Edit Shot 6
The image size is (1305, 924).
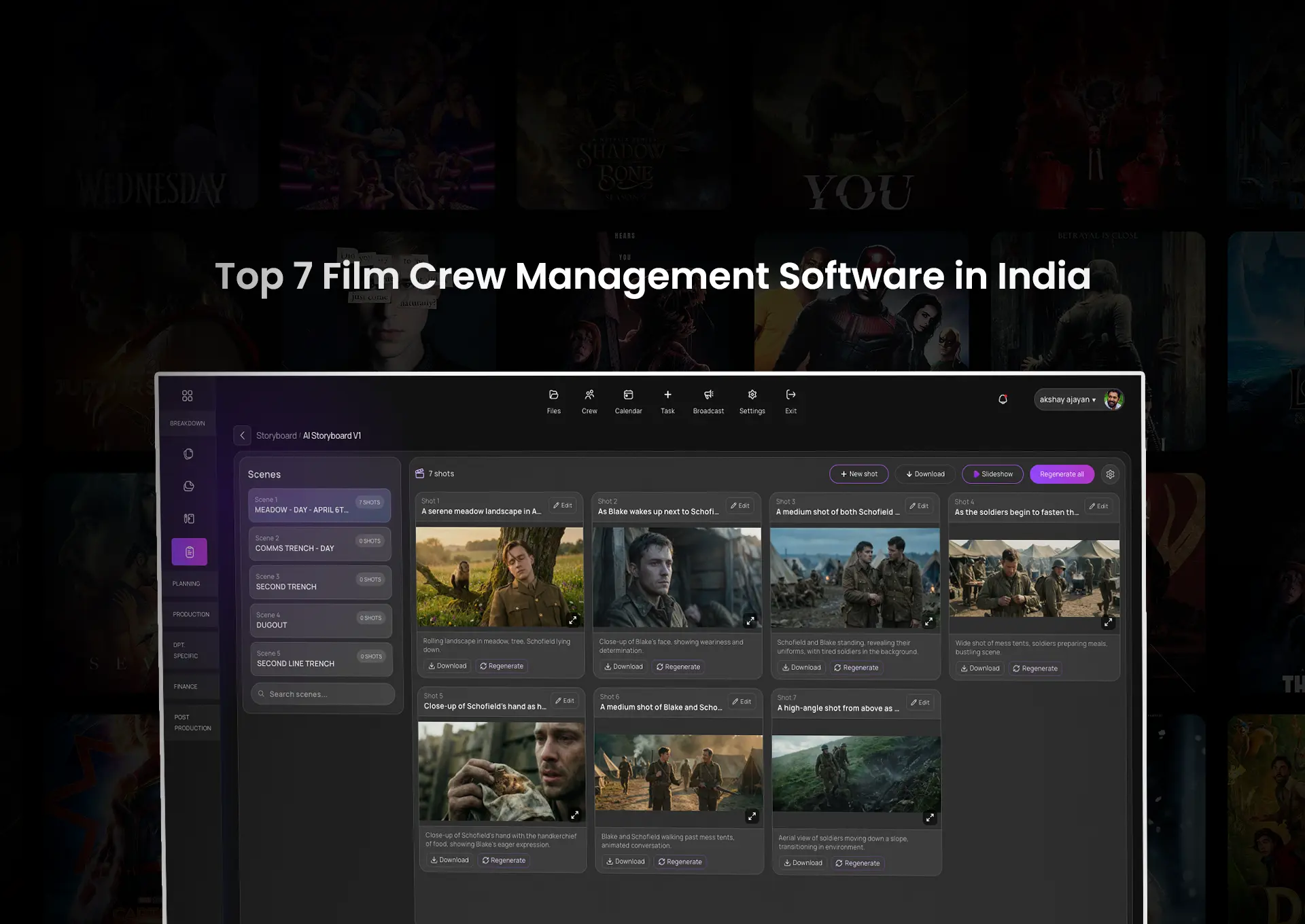(x=741, y=702)
